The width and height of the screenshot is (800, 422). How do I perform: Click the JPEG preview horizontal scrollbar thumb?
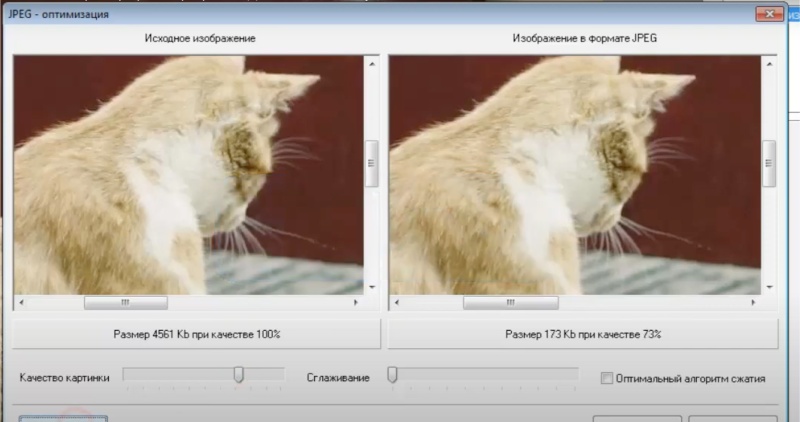pos(511,303)
